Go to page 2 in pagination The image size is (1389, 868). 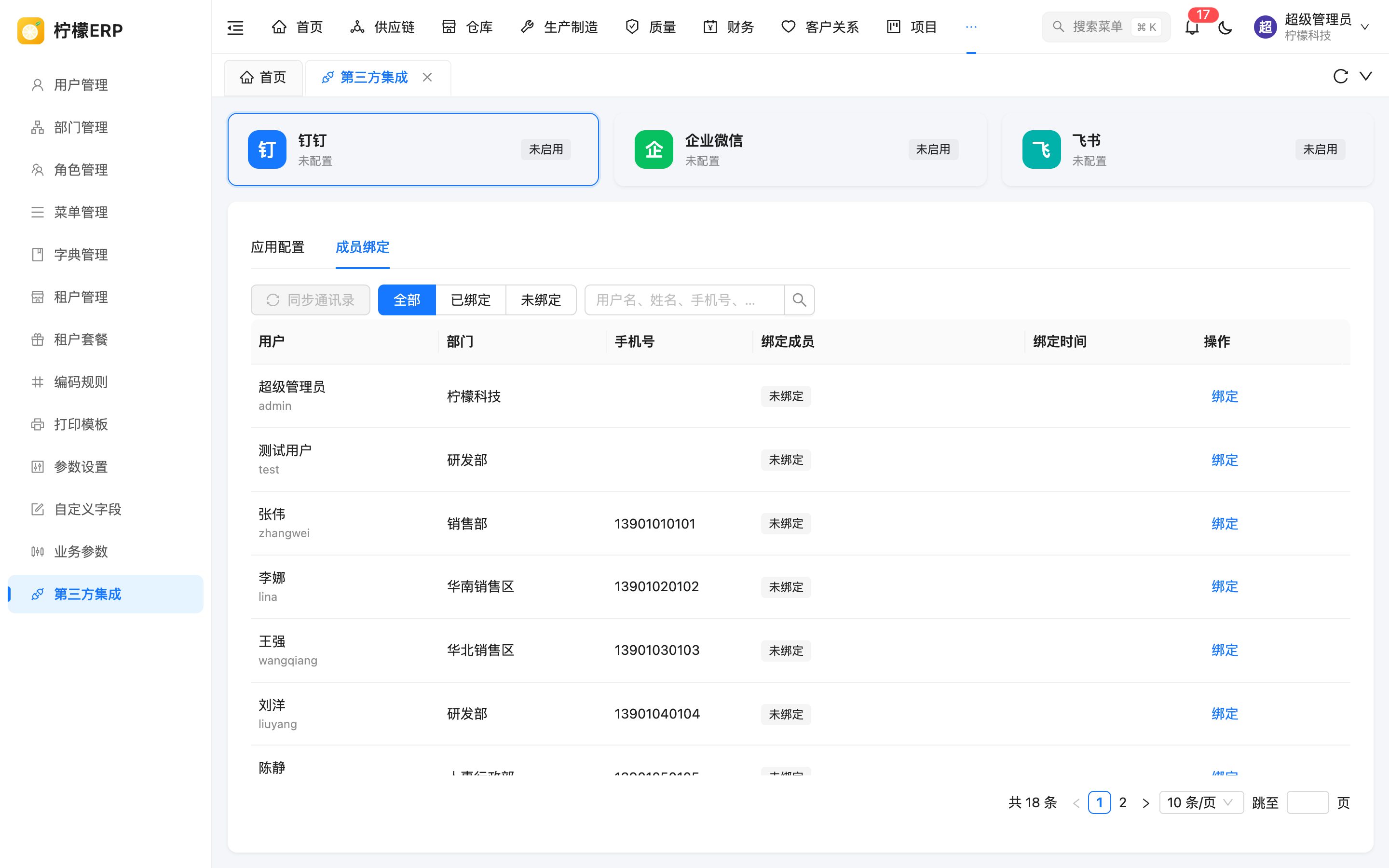[1123, 802]
